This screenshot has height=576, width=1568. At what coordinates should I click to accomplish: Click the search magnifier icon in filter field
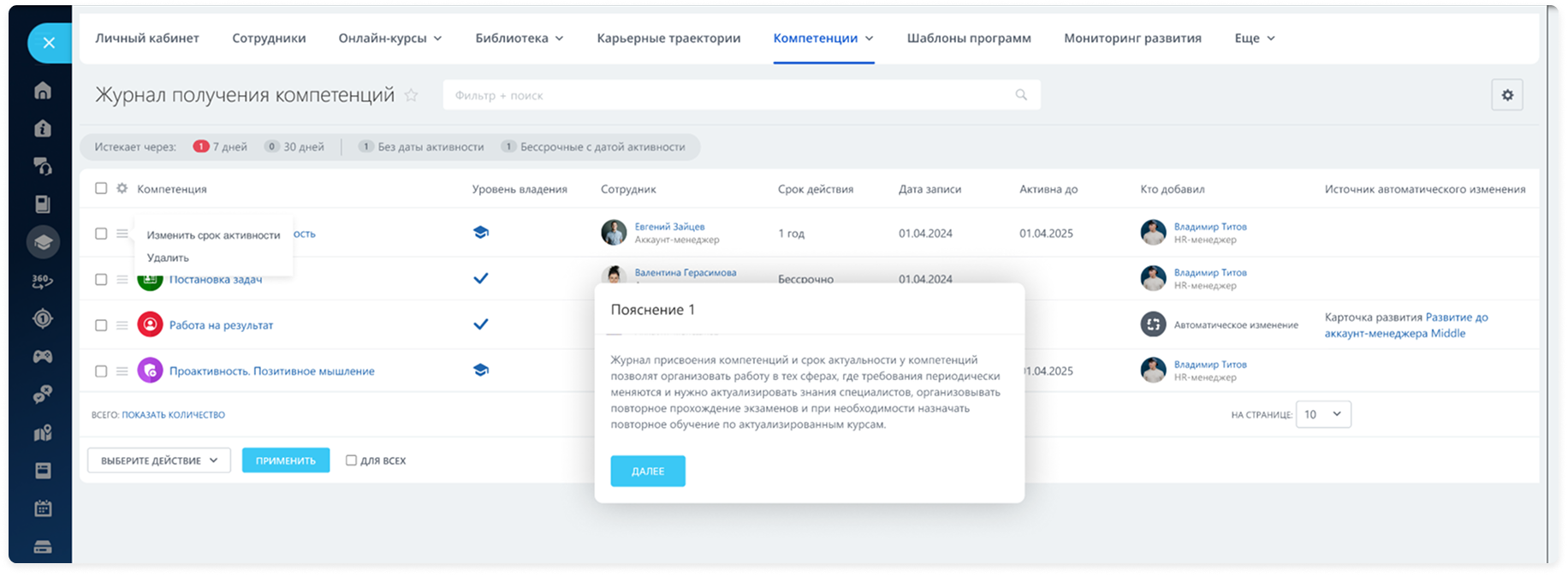pos(1021,95)
